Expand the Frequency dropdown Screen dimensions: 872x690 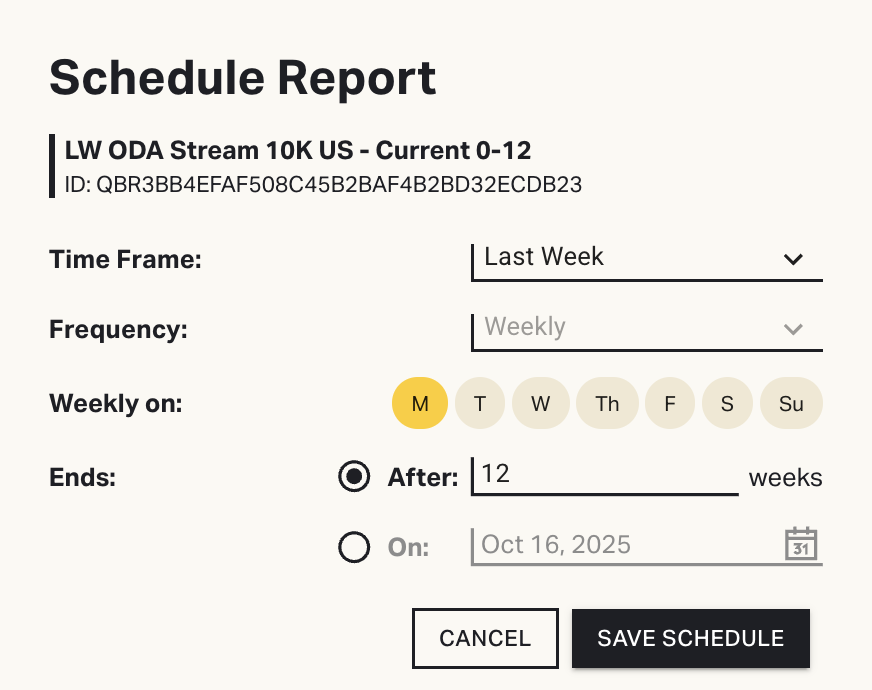[x=645, y=328]
